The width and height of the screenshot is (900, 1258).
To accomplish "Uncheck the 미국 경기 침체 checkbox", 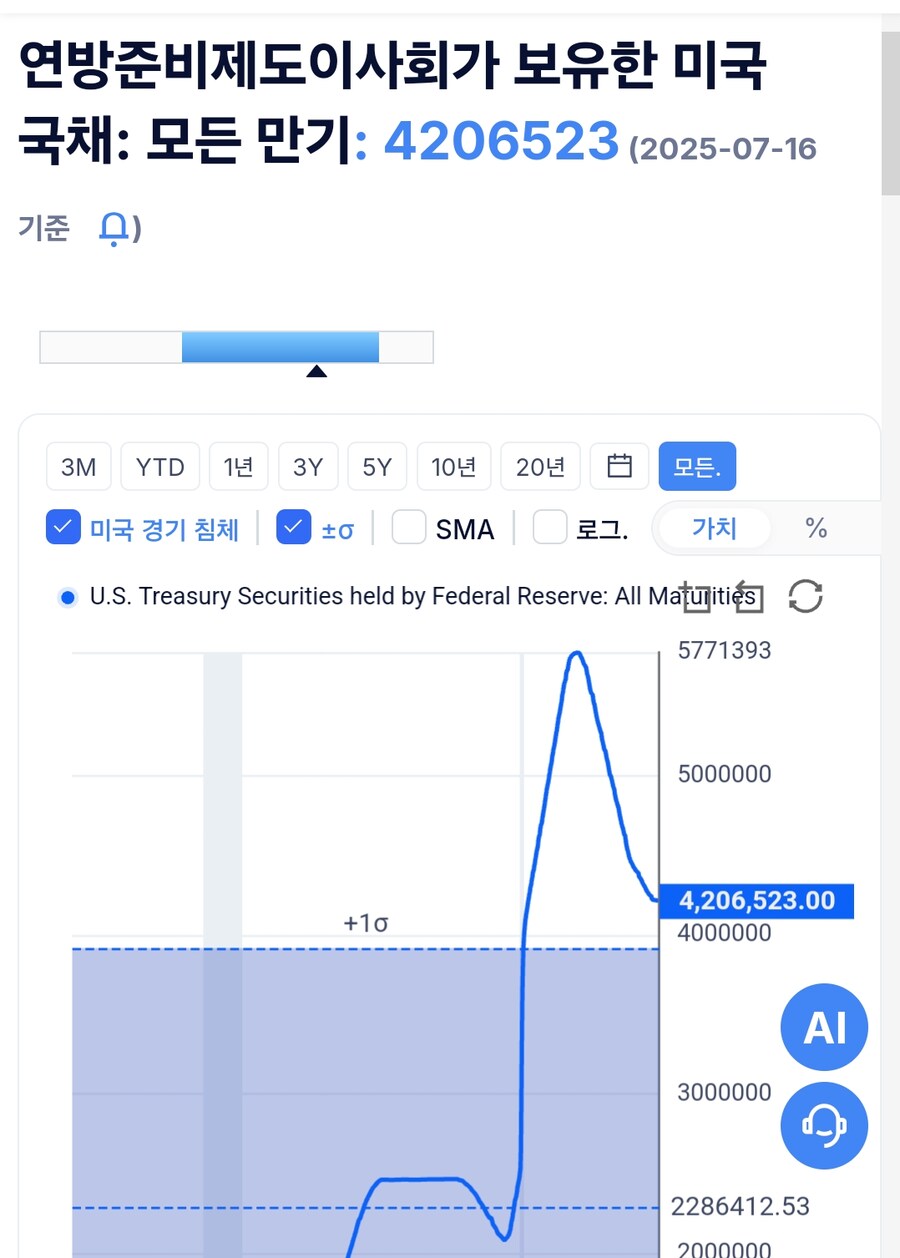I will tap(63, 527).
